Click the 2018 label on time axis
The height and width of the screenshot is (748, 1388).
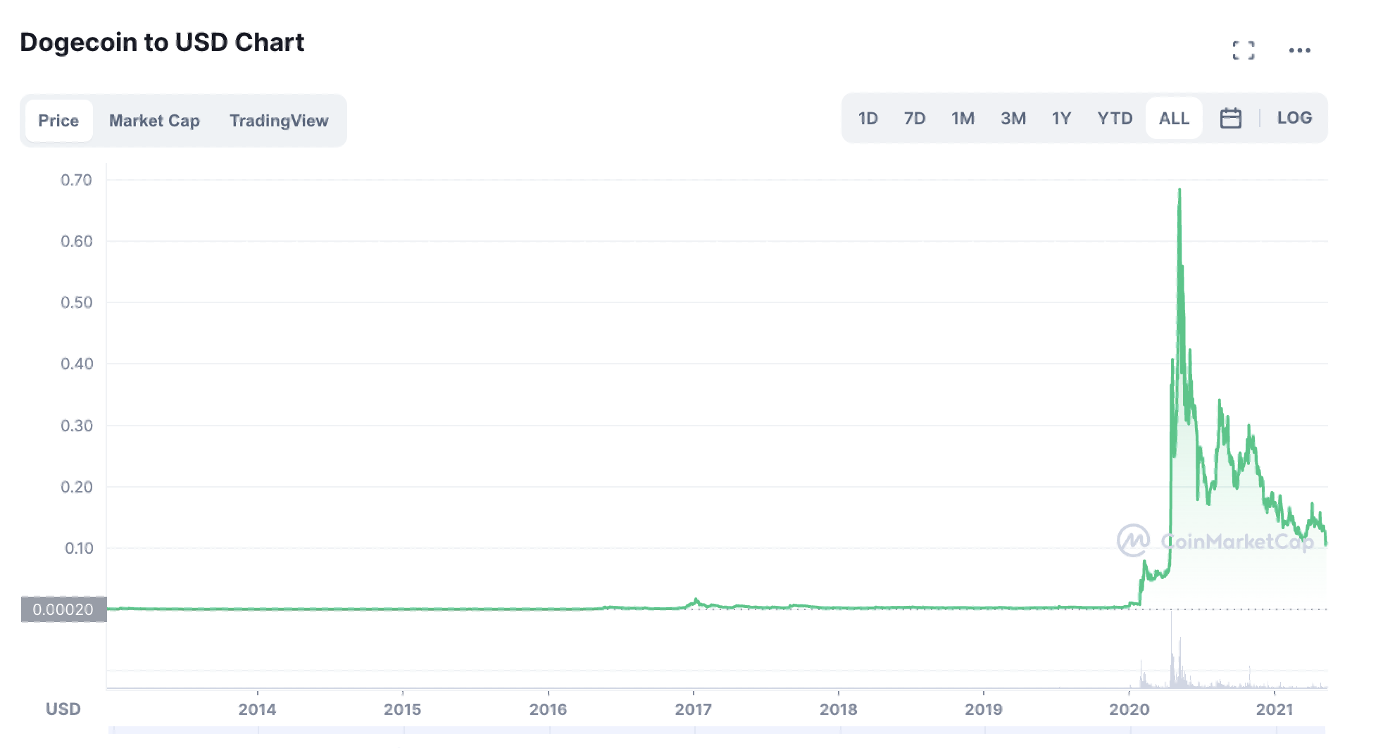(838, 709)
